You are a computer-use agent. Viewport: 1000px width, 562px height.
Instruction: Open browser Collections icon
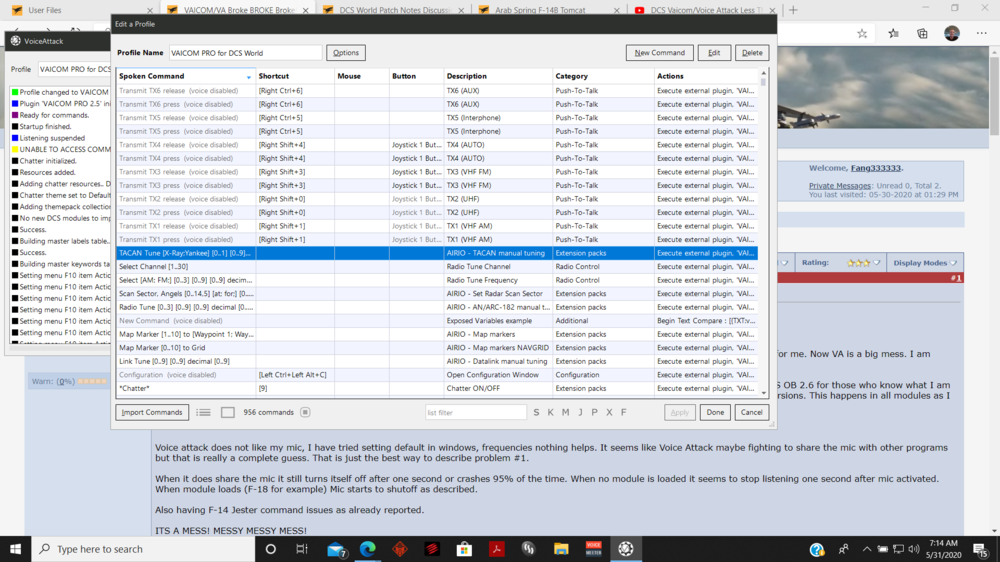coord(923,34)
